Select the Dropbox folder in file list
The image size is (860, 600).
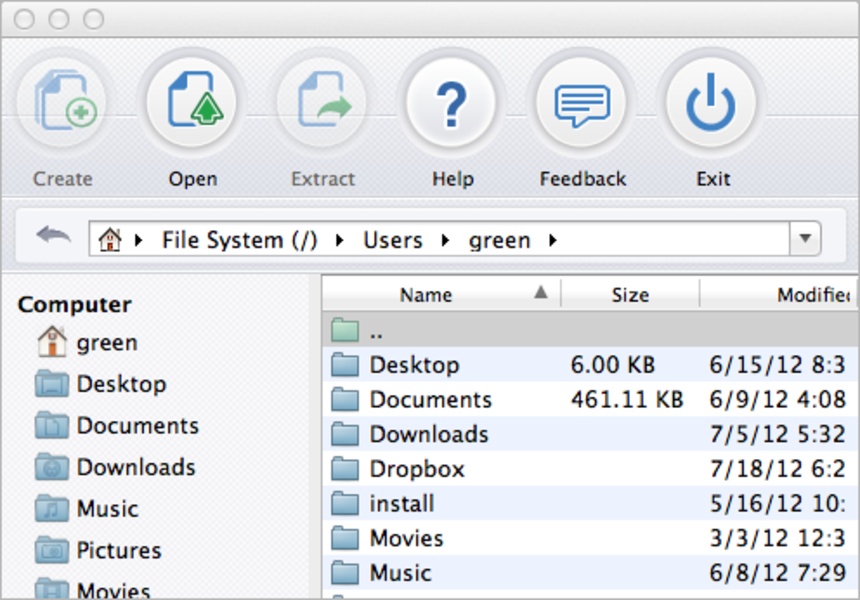tap(417, 469)
